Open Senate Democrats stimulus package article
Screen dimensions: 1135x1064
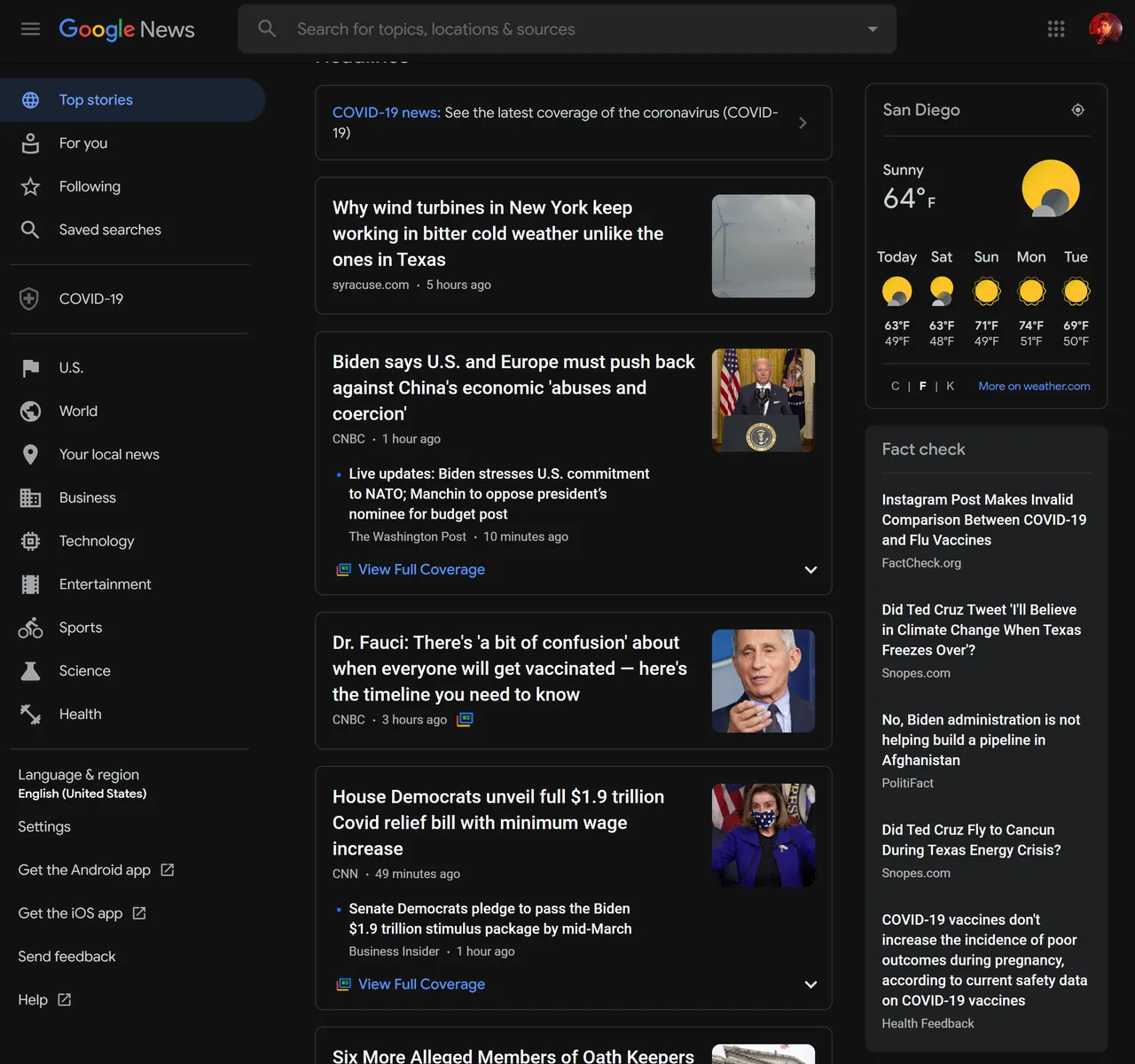(x=490, y=919)
